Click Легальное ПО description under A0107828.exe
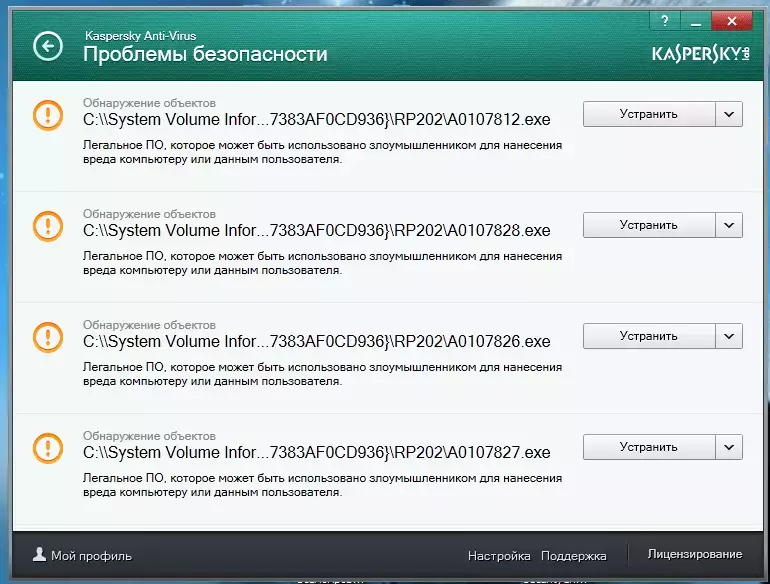The image size is (770, 584). [x=323, y=263]
